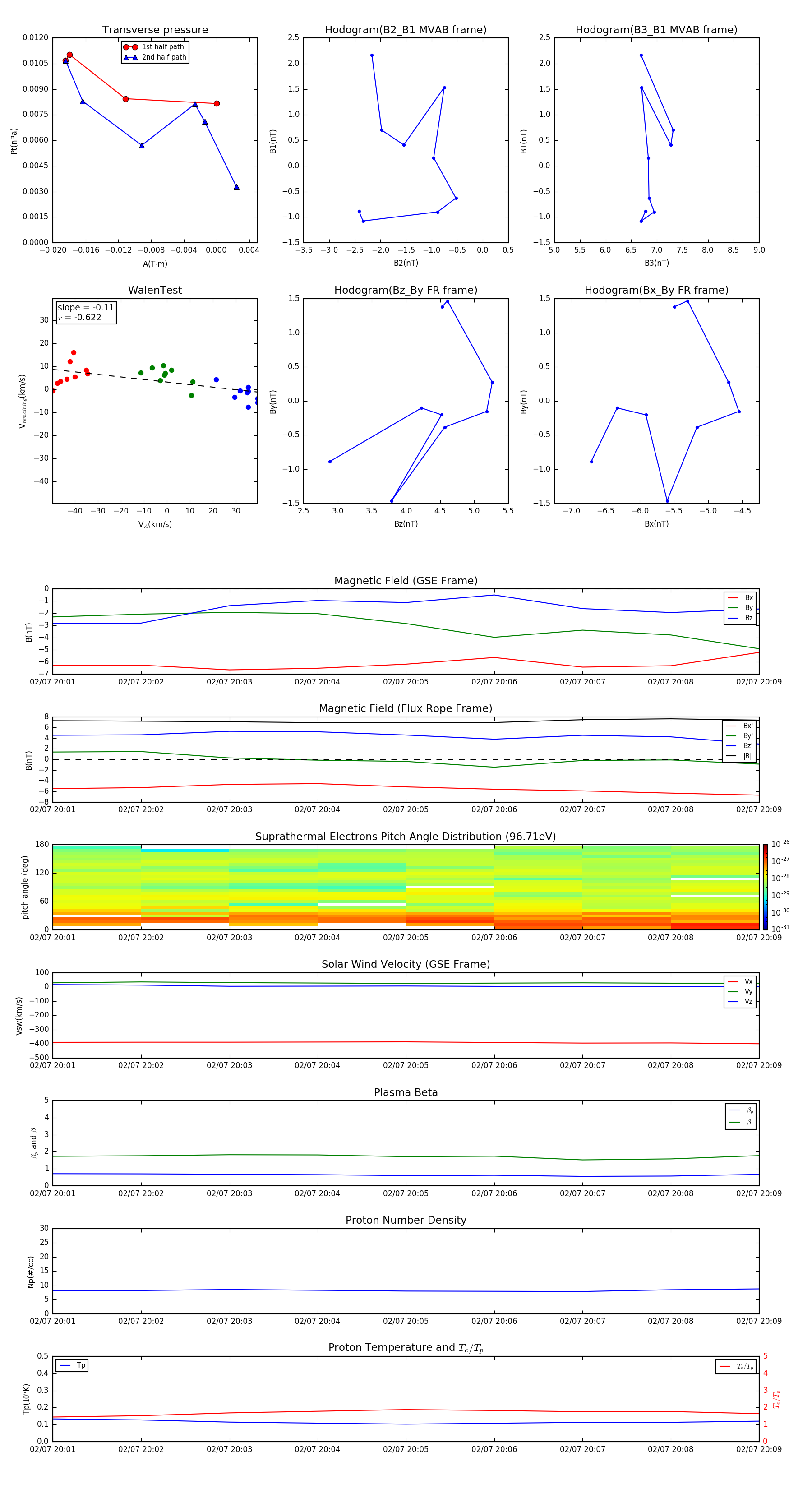Select the '2nd half path' legend entry

coord(154,57)
